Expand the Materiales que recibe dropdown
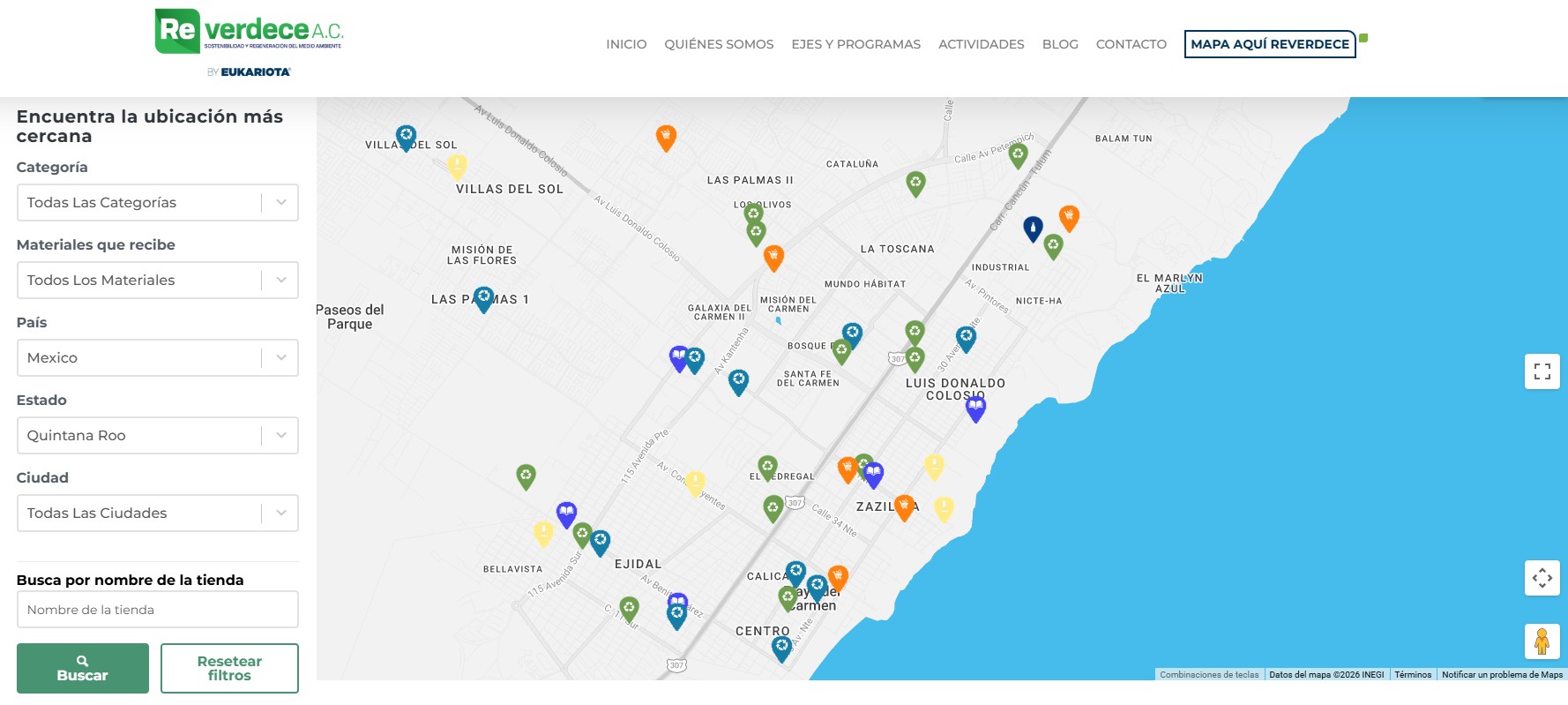This screenshot has height=705, width=1568. 157,280
